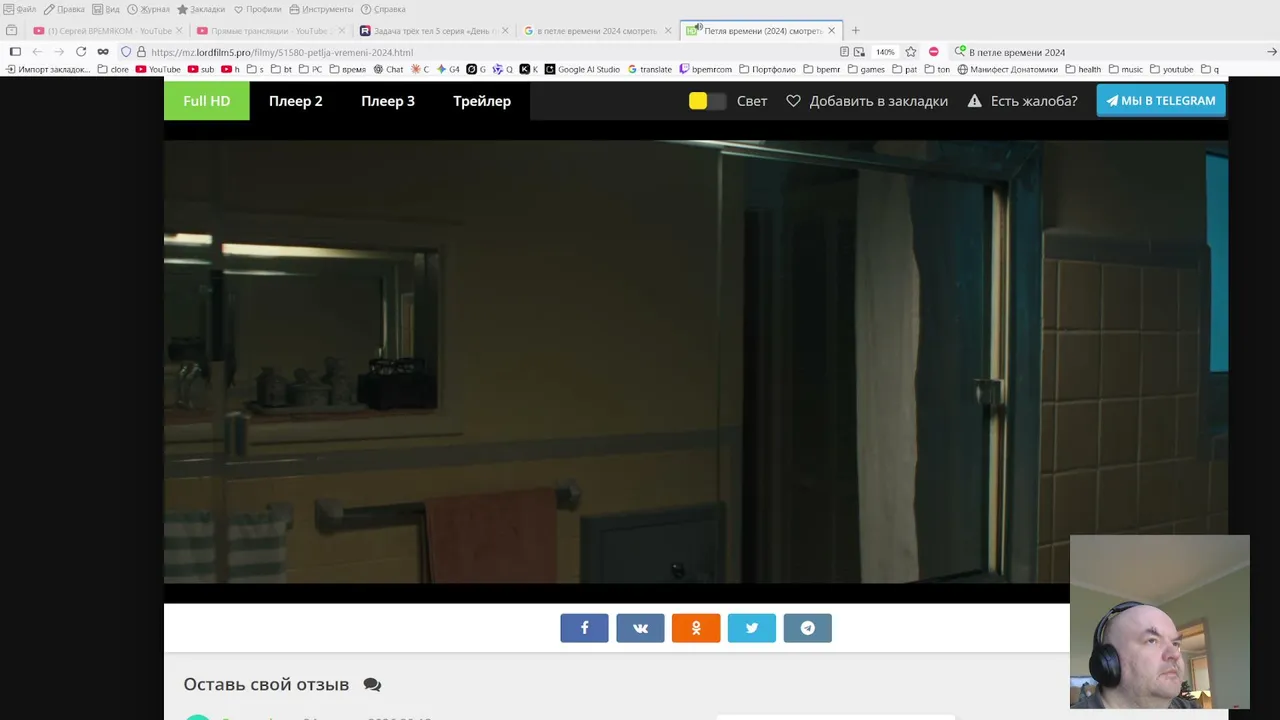Toggle reader view icon
The image size is (1280, 720).
844,52
